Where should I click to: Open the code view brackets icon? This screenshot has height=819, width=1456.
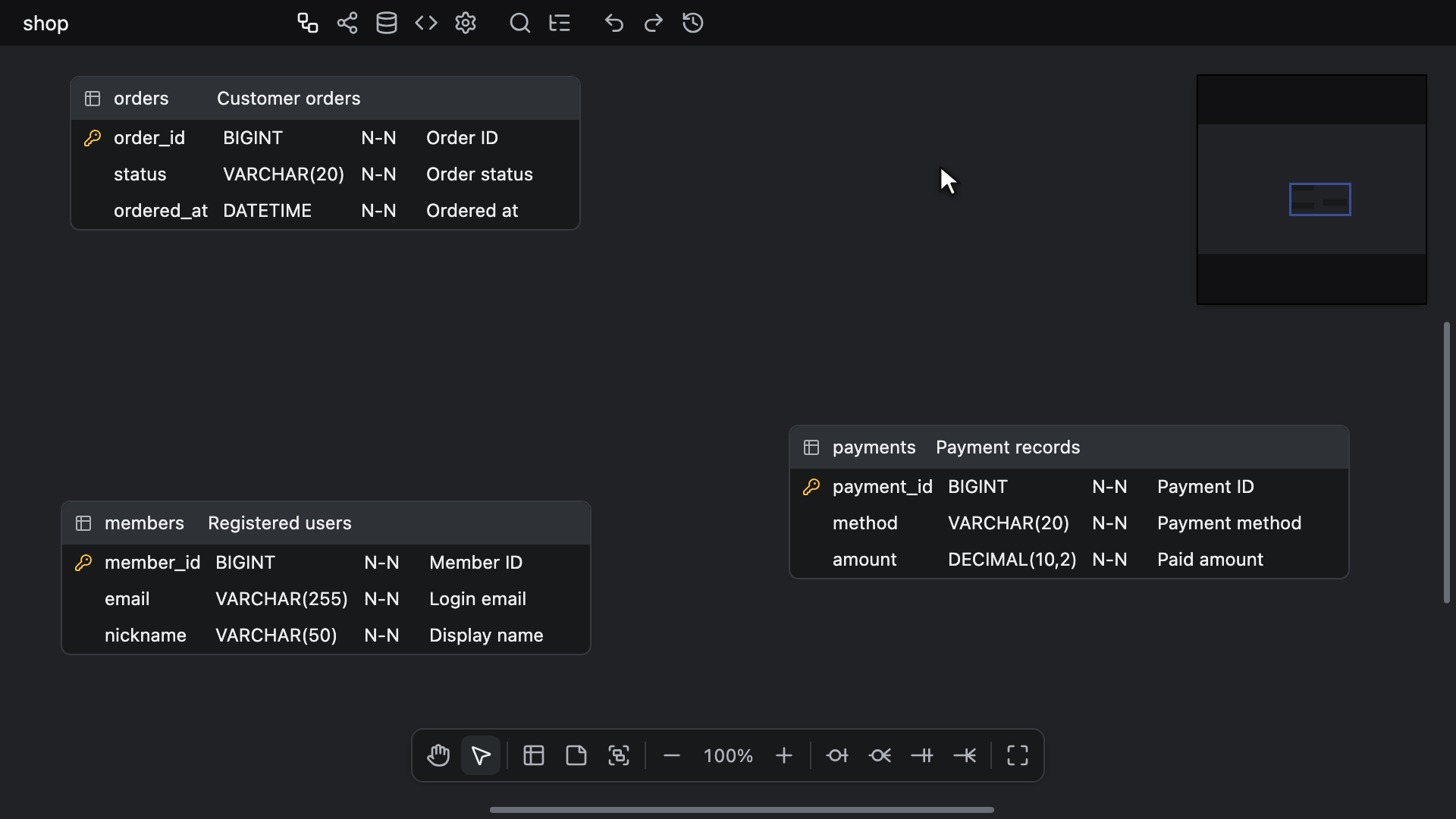pos(426,23)
